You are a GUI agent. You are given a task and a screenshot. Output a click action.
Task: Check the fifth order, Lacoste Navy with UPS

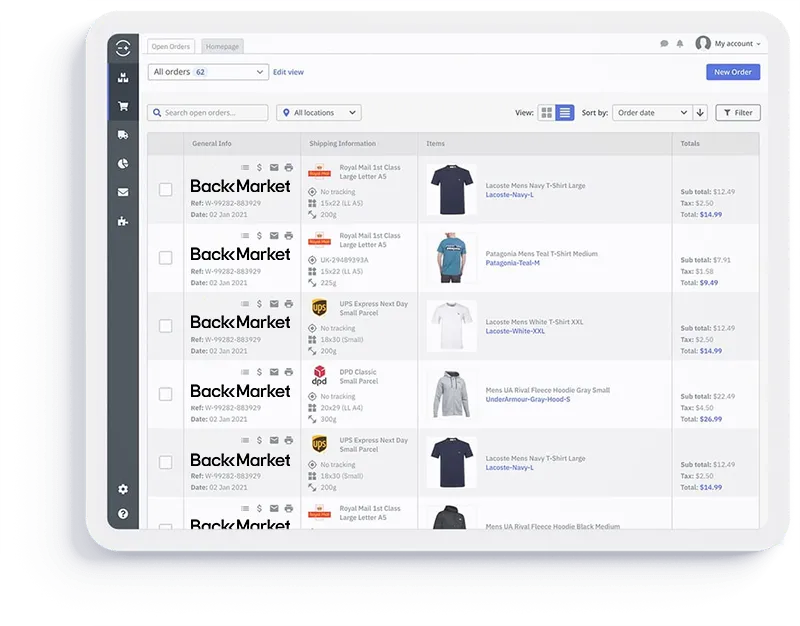pos(165,462)
